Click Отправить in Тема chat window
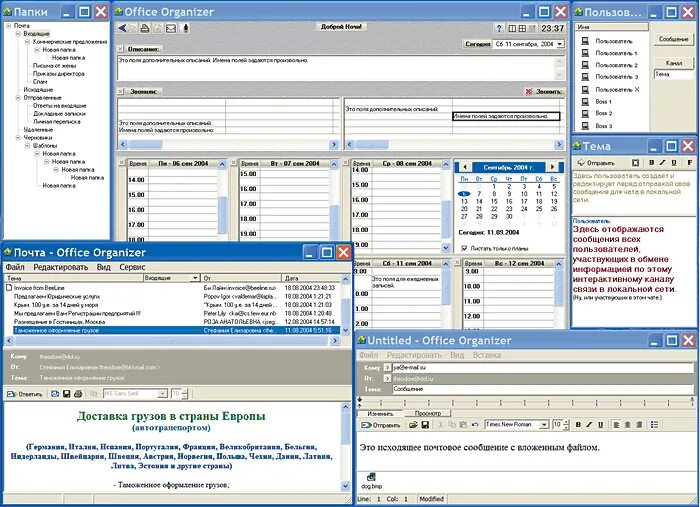700x507 pixels. pyautogui.click(x=596, y=163)
